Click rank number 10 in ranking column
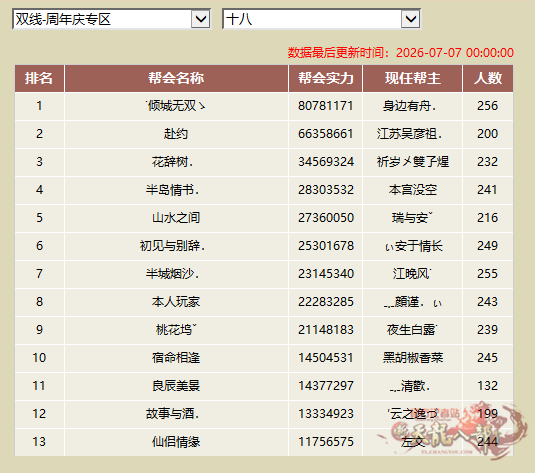 point(39,358)
